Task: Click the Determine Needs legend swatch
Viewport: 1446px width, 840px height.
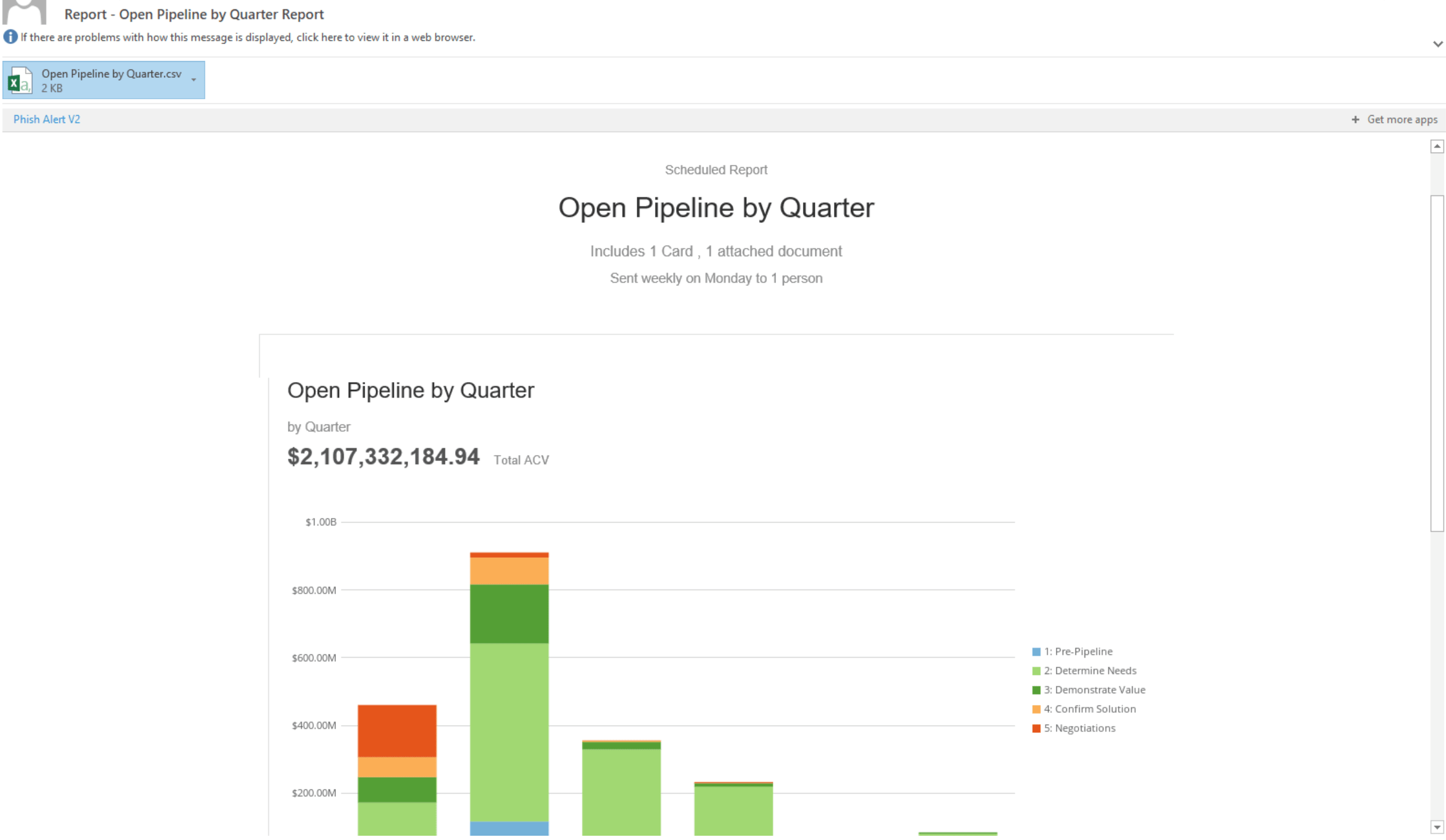Action: 1036,671
